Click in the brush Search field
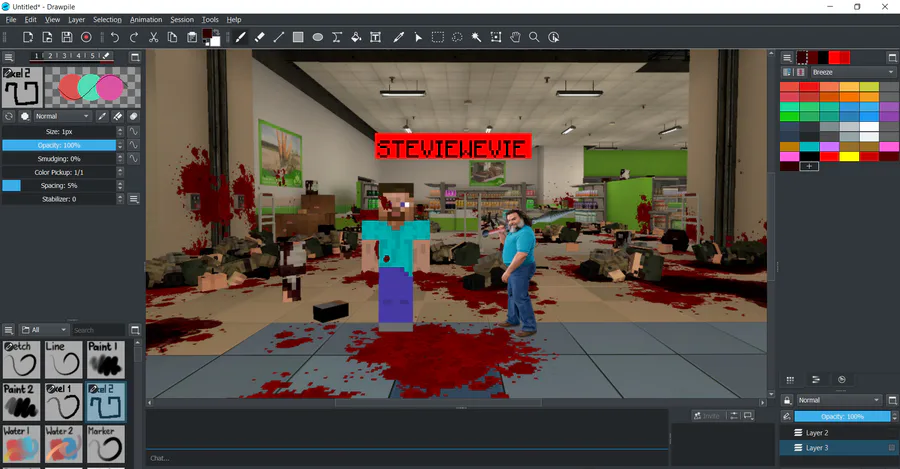 click(x=98, y=330)
